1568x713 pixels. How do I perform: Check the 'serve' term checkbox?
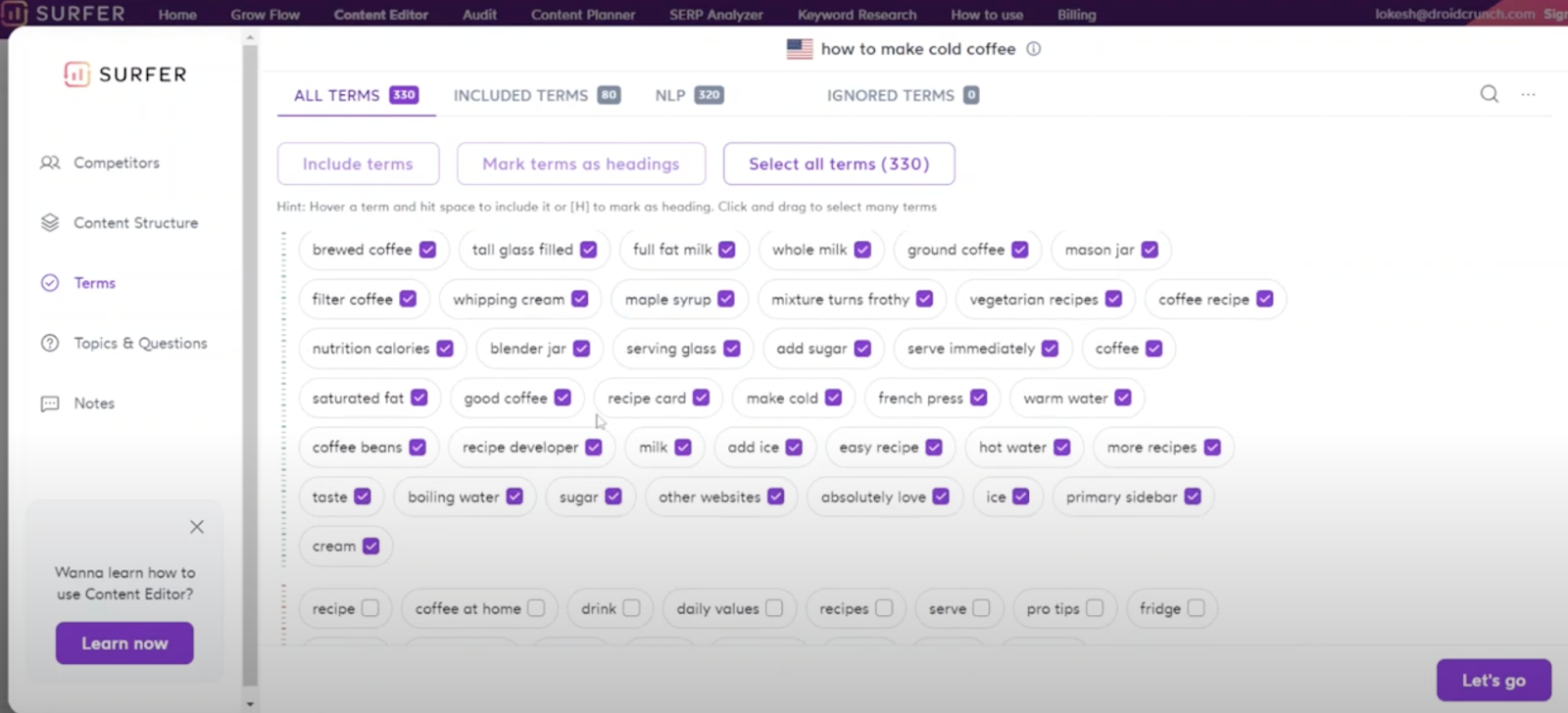pos(981,608)
